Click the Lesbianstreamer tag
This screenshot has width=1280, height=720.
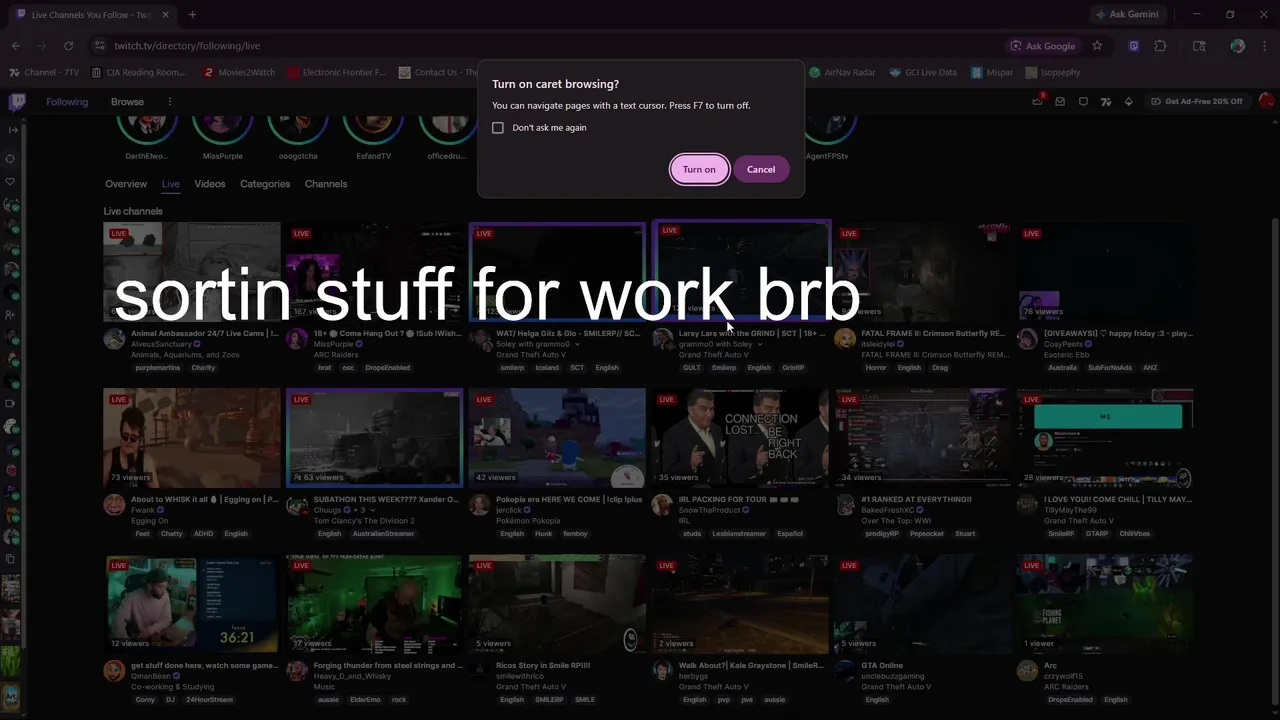point(738,534)
